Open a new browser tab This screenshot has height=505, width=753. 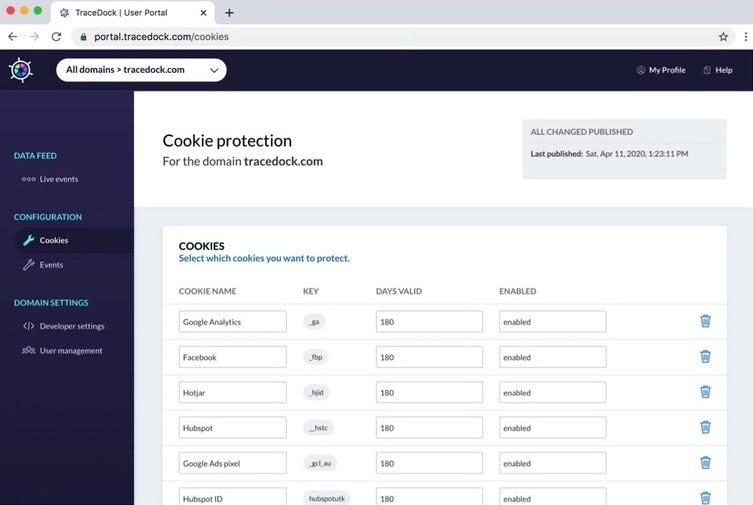click(229, 13)
